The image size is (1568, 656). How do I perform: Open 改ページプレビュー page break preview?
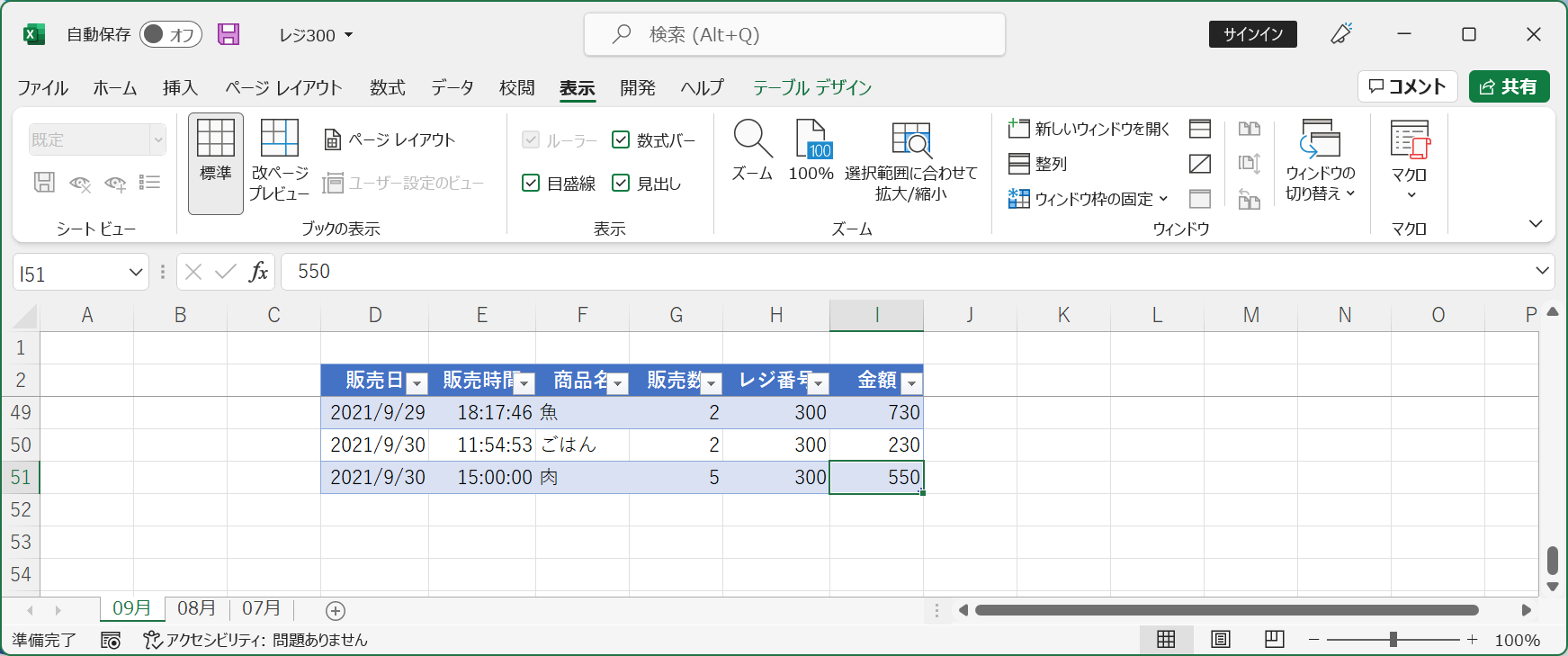pos(280,161)
